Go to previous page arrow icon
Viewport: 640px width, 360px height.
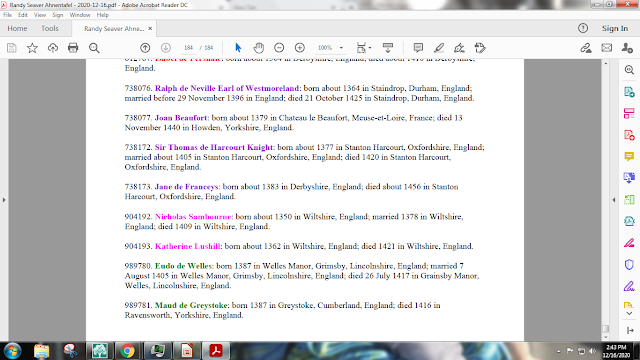(145, 48)
